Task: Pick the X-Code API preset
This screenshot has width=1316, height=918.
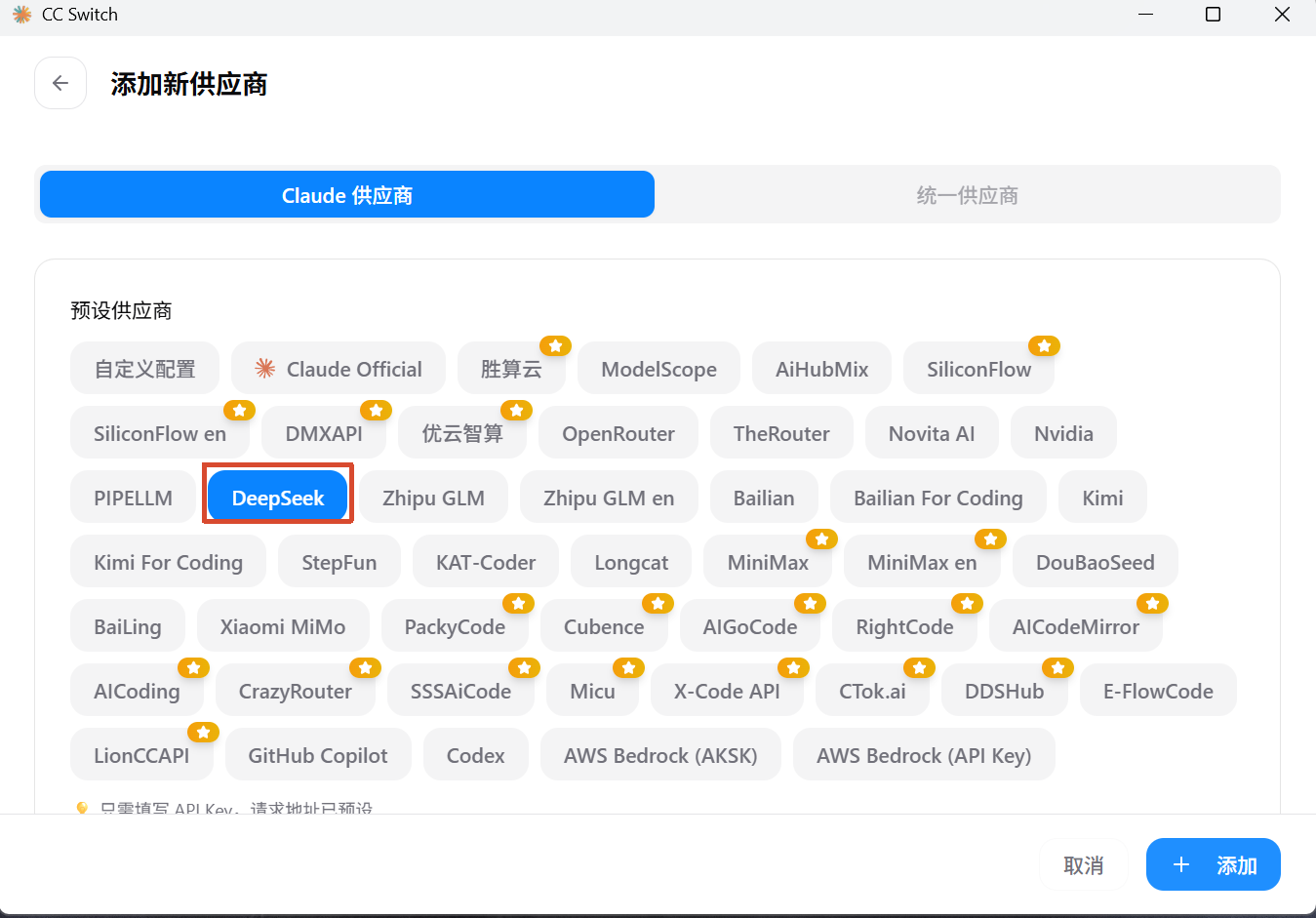Action: [x=727, y=691]
